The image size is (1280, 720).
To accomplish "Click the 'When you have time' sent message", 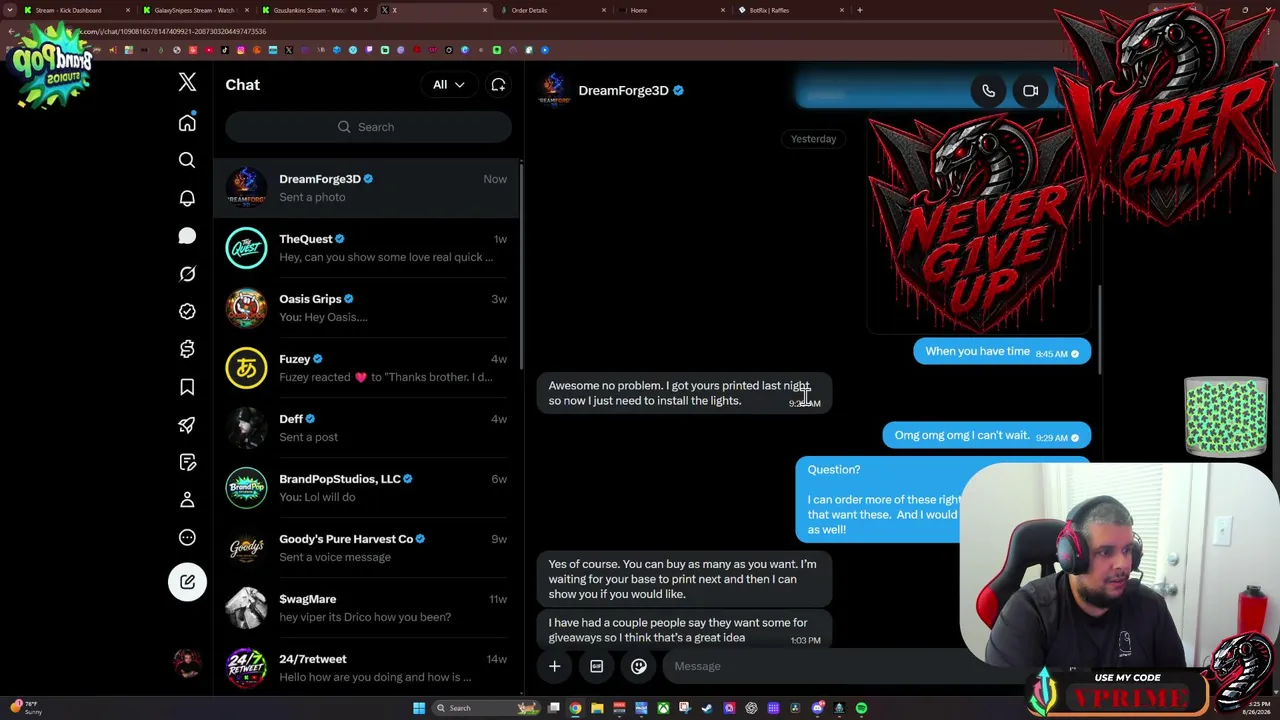I will coord(1002,352).
